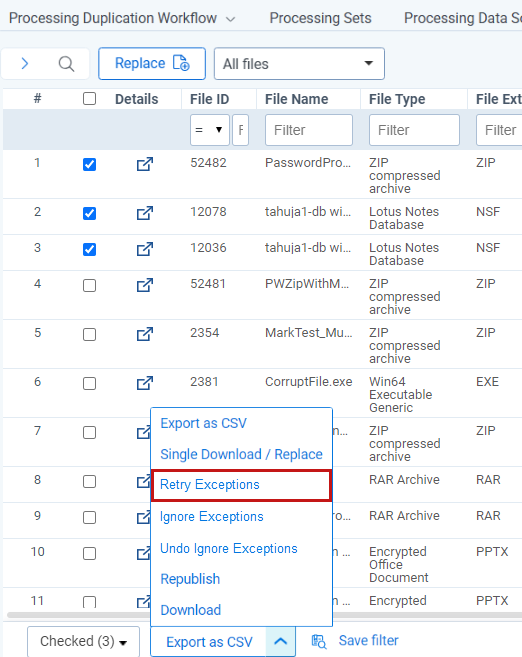Image resolution: width=522 pixels, height=657 pixels.
Task: Click the bottom Export as CSV button
Action: point(209,642)
